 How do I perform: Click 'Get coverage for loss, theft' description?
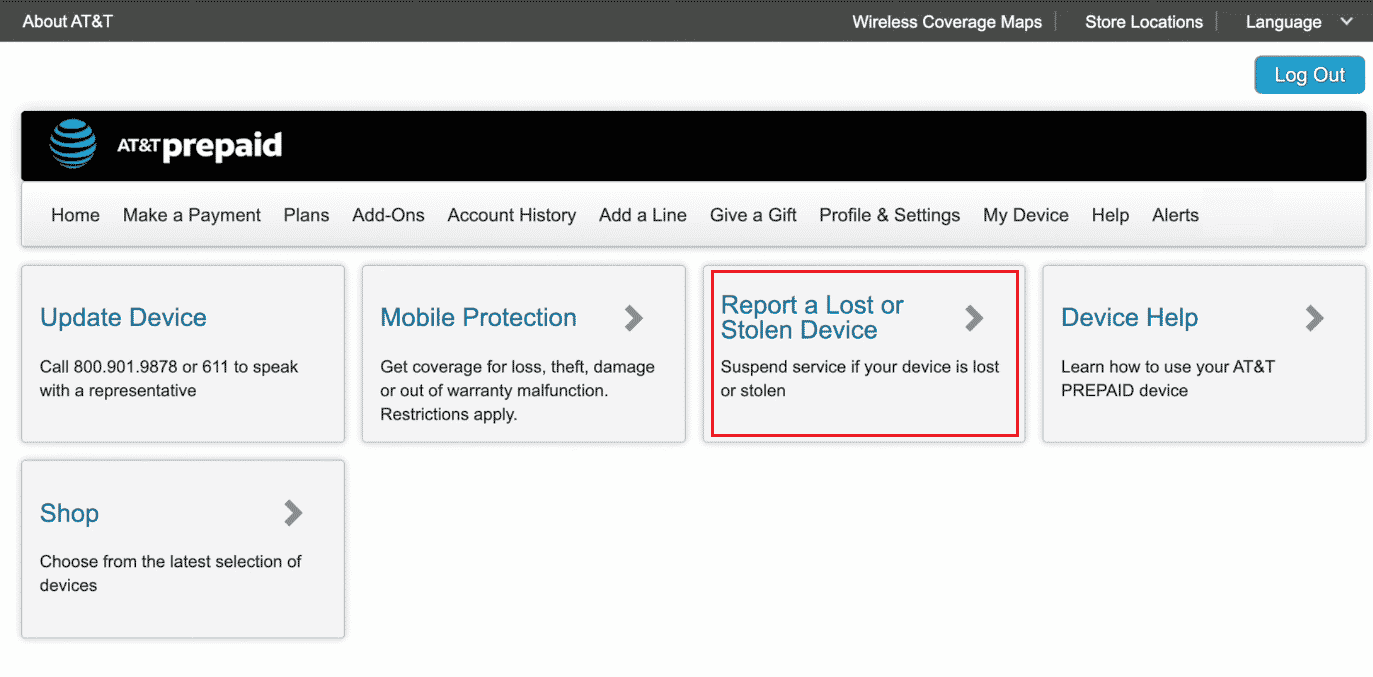pyautogui.click(x=518, y=391)
